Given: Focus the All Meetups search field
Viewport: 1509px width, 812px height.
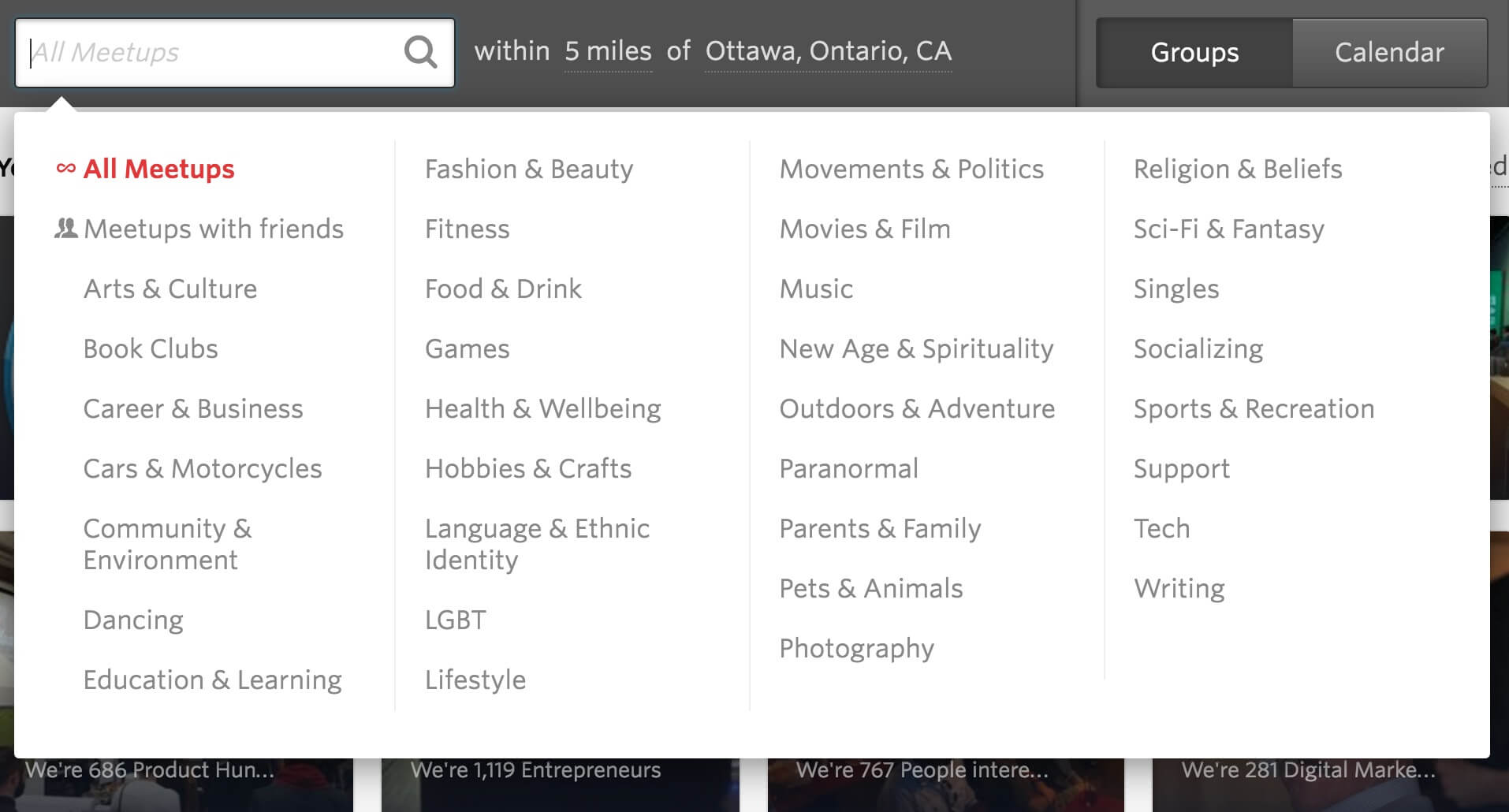Looking at the screenshot, I should tap(213, 53).
